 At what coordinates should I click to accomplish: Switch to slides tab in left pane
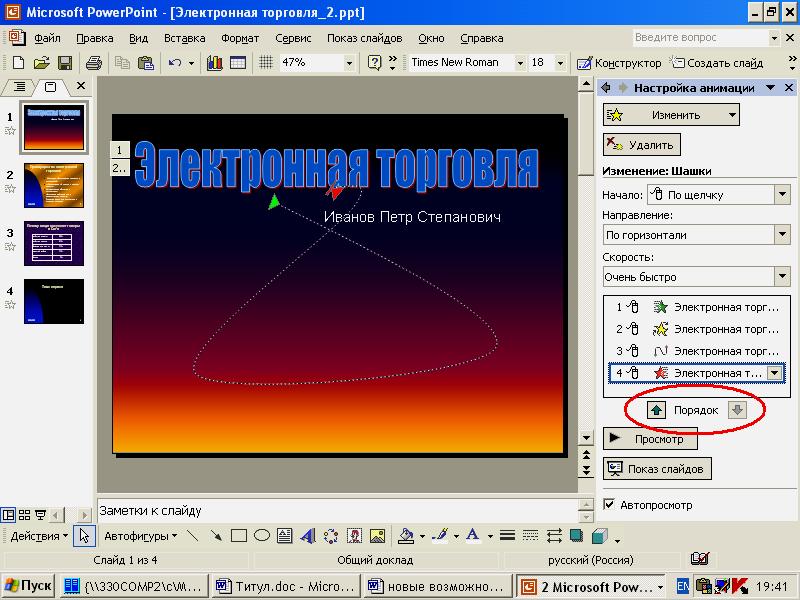point(50,87)
